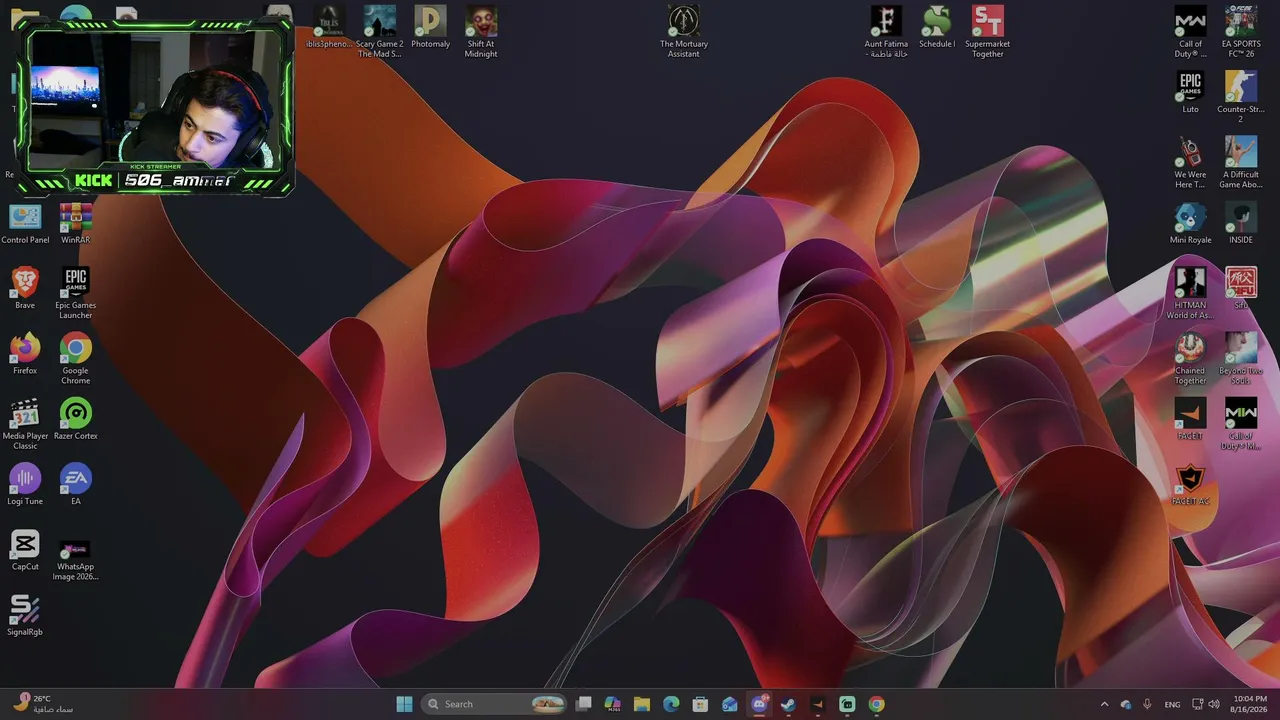Open the Outlook taskbar icon
The image size is (1280, 720).
click(x=730, y=704)
